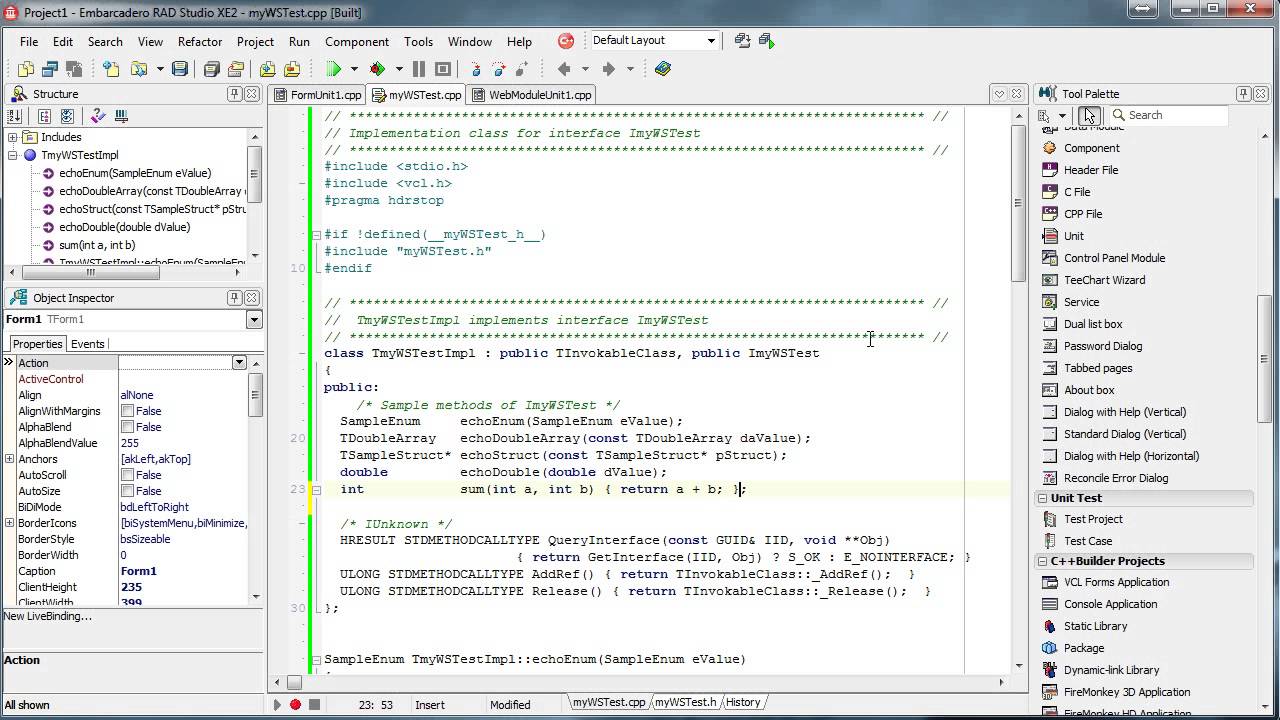Pin the Structure panel
This screenshot has width=1280, height=720.
[x=235, y=93]
